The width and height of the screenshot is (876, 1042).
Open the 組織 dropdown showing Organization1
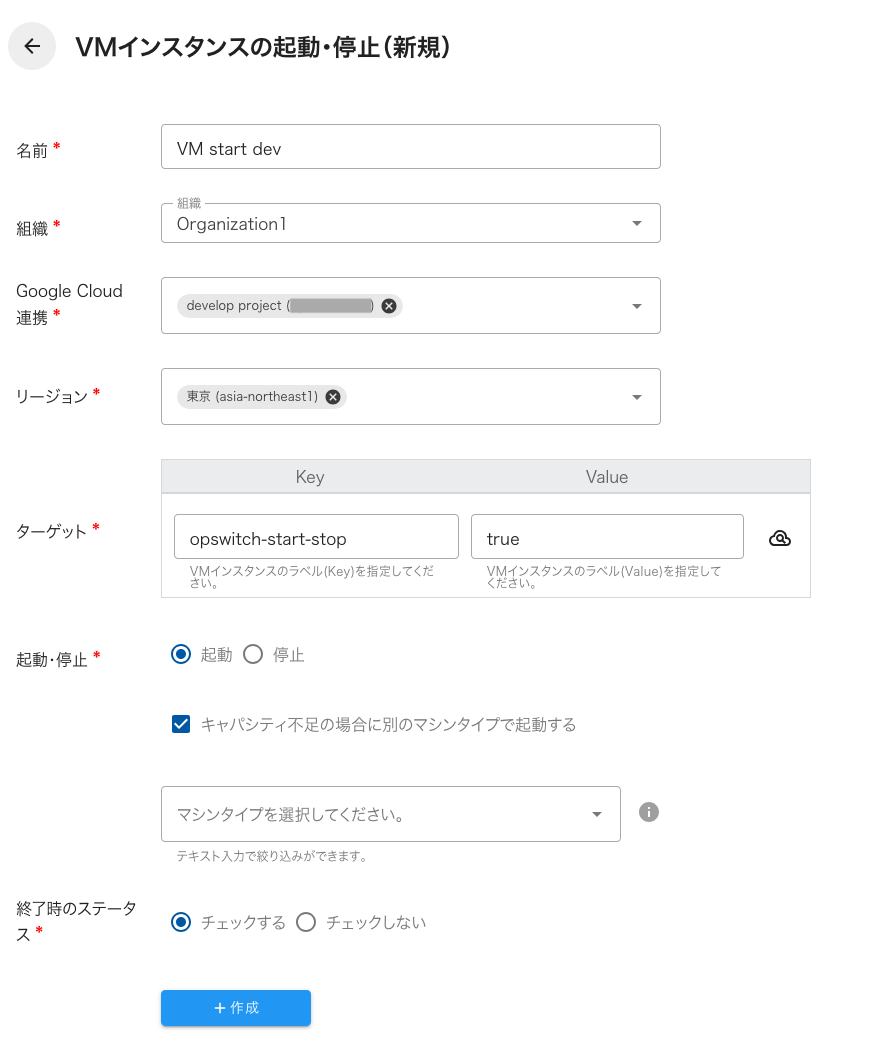[636, 224]
